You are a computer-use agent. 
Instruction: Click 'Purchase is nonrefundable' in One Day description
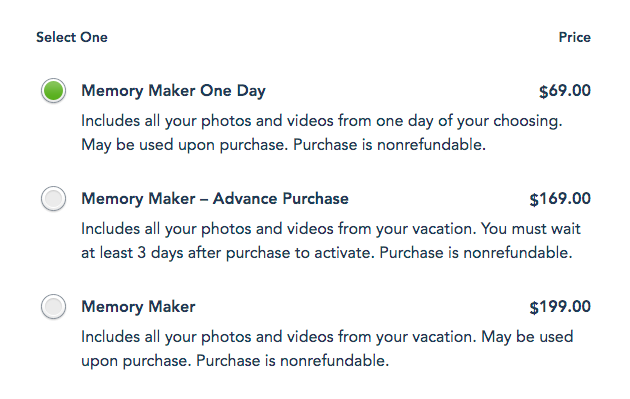point(389,145)
